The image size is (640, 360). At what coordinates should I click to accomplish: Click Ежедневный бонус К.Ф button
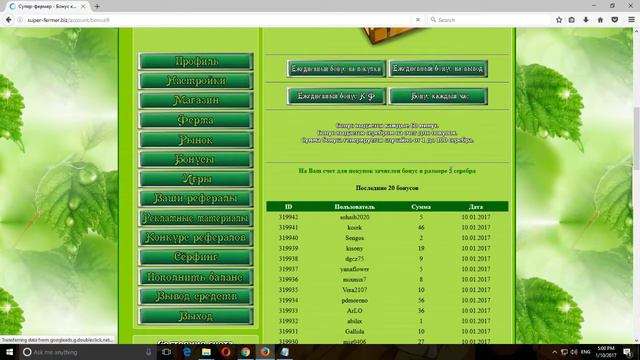pos(336,96)
